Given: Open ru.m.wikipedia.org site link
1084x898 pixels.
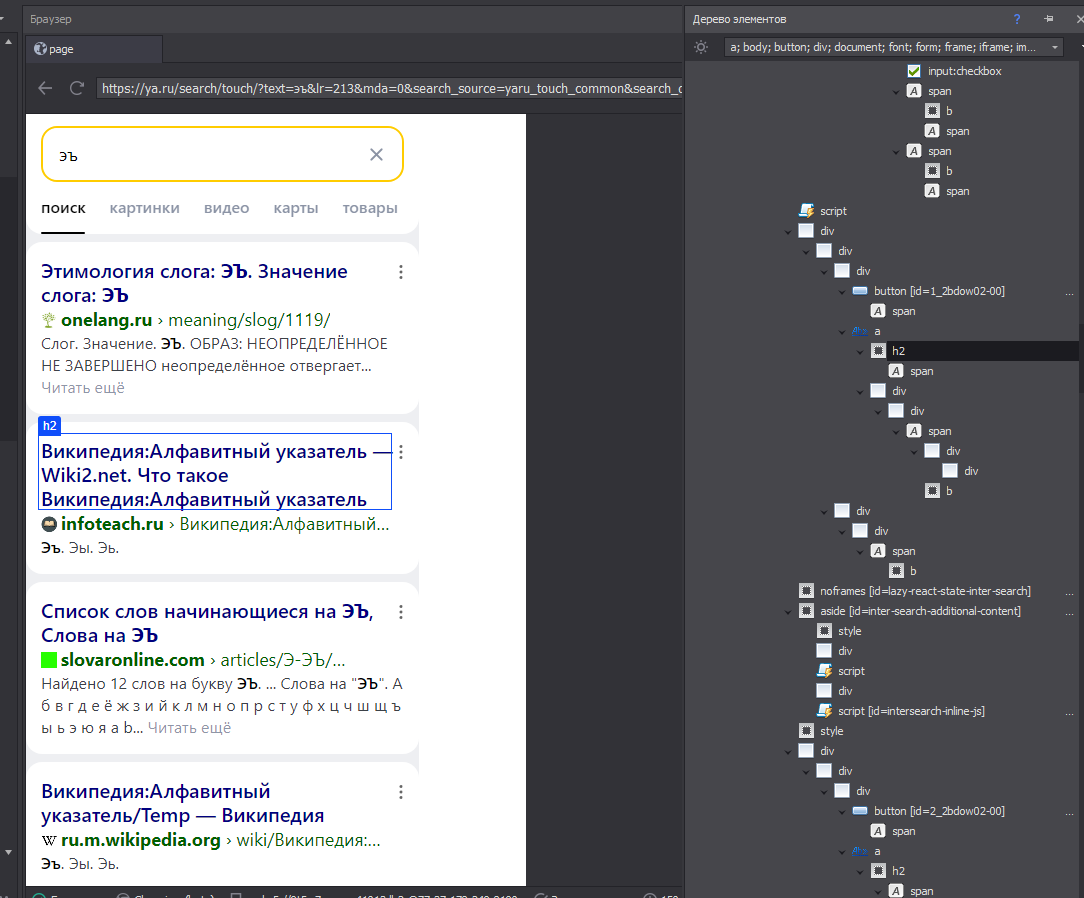Looking at the screenshot, I should pyautogui.click(x=140, y=840).
